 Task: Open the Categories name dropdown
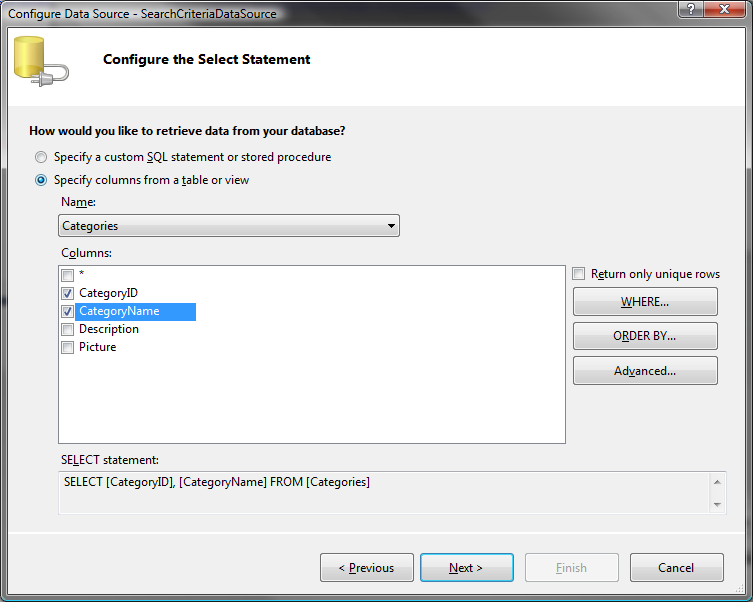click(229, 226)
